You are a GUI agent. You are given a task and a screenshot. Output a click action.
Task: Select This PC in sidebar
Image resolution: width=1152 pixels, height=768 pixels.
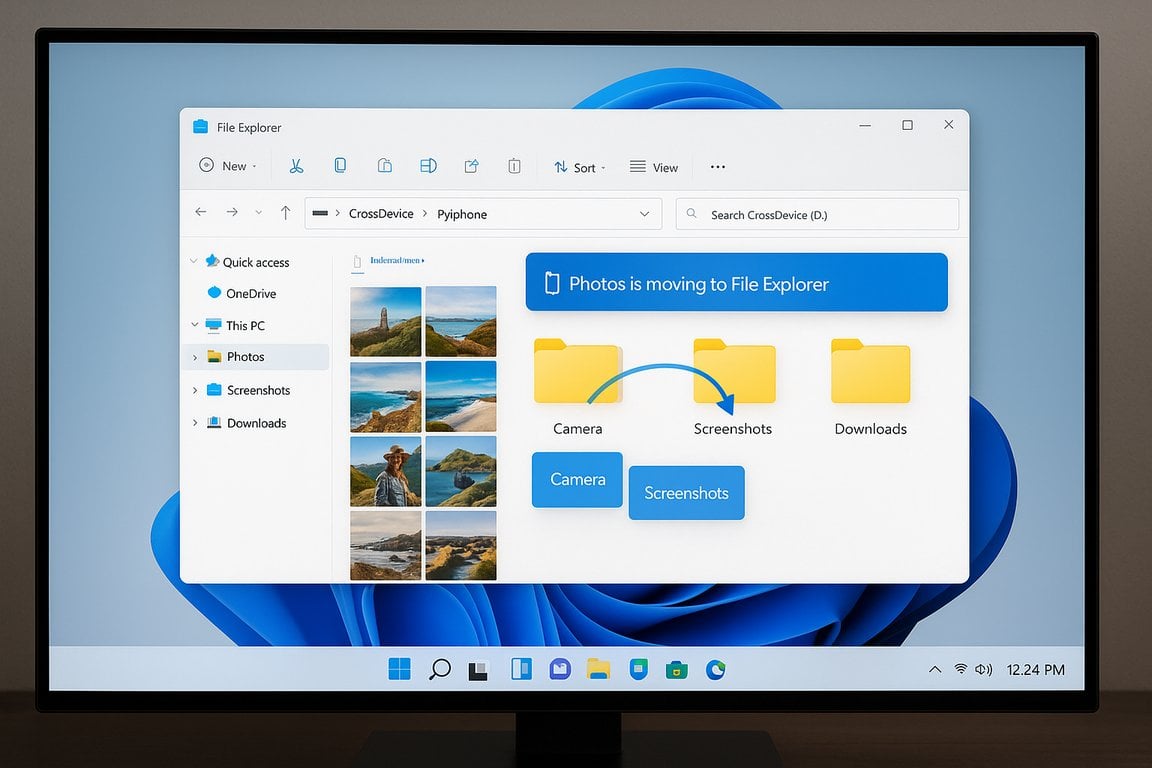click(235, 325)
